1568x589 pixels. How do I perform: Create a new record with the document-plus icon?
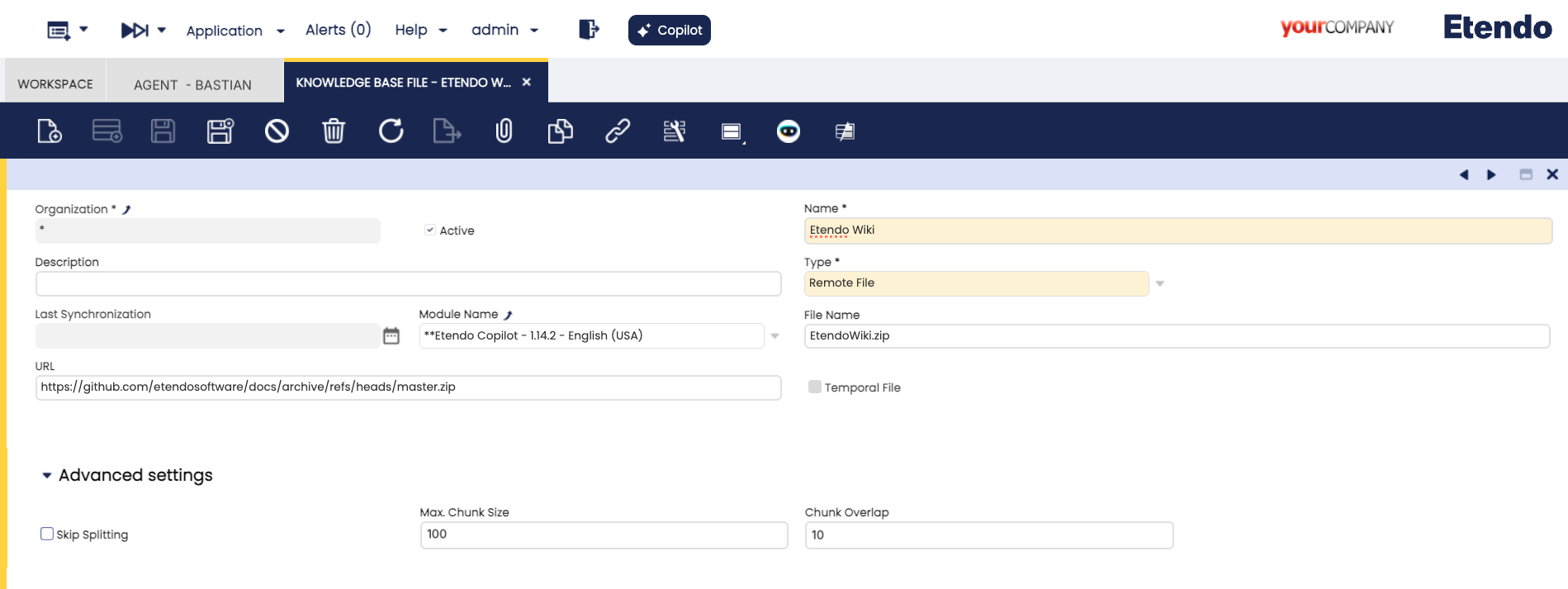[x=50, y=131]
